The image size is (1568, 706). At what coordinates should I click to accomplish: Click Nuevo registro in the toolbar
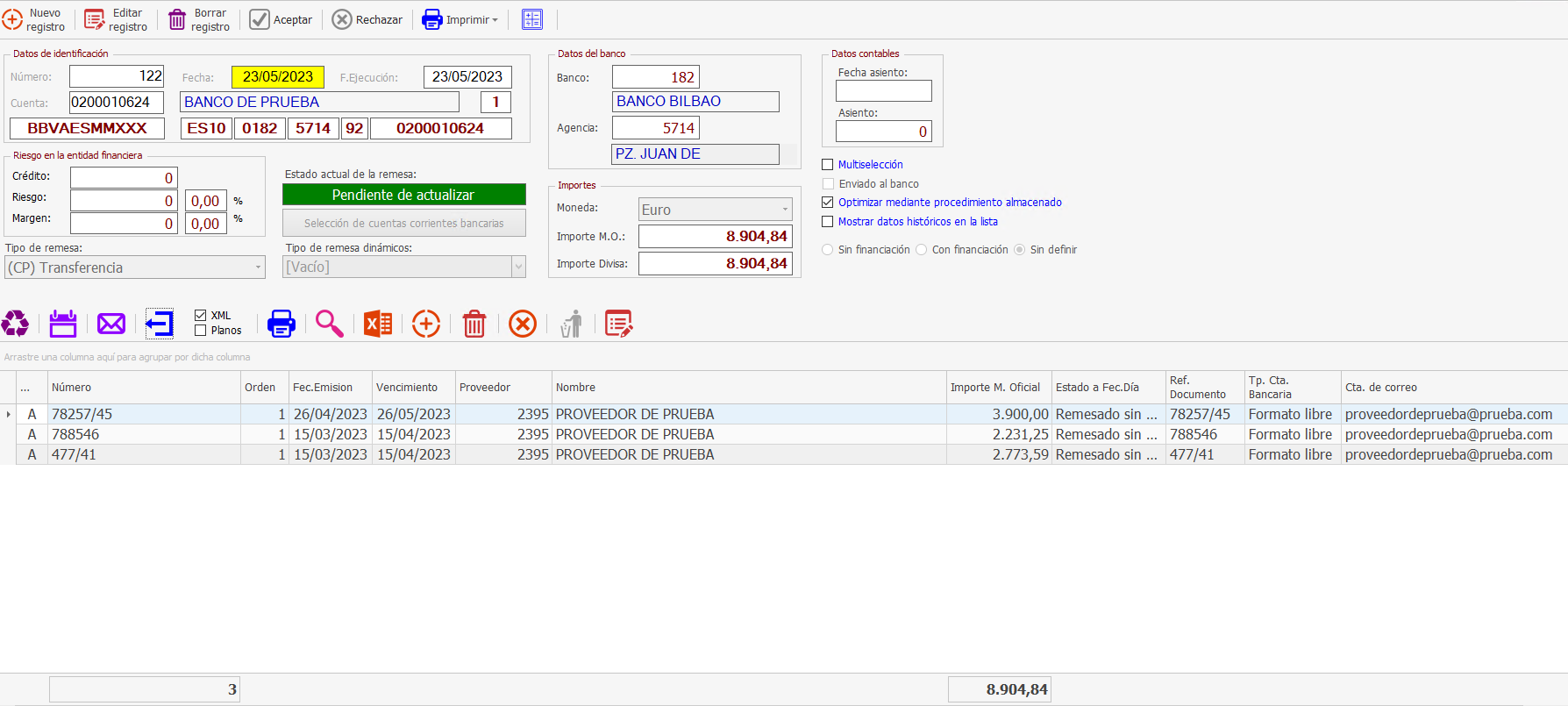(34, 19)
